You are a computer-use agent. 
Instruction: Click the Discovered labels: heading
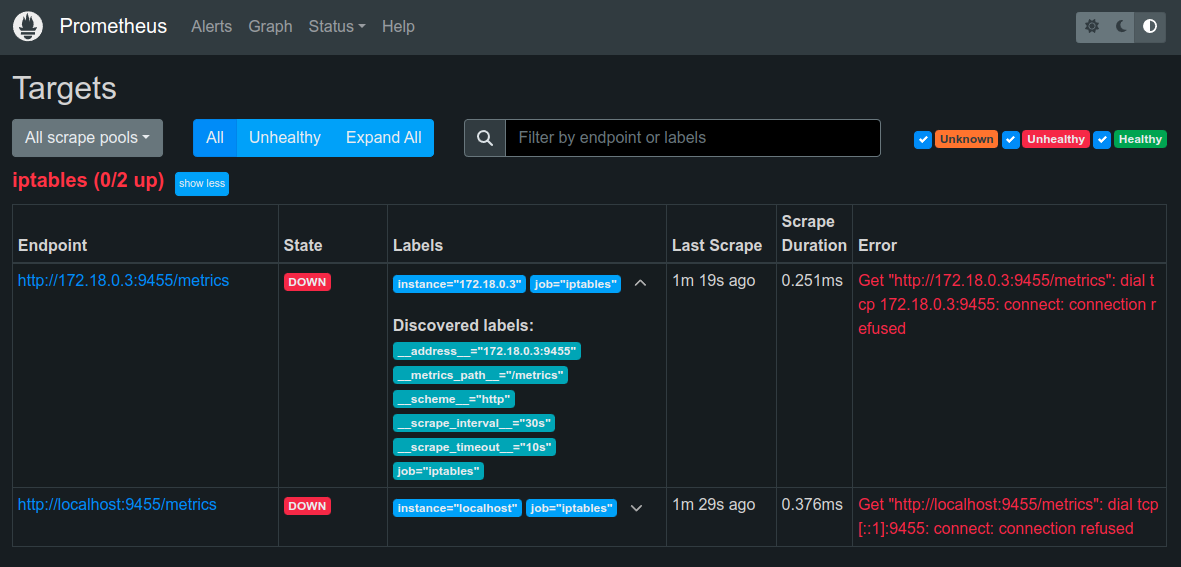[463, 325]
